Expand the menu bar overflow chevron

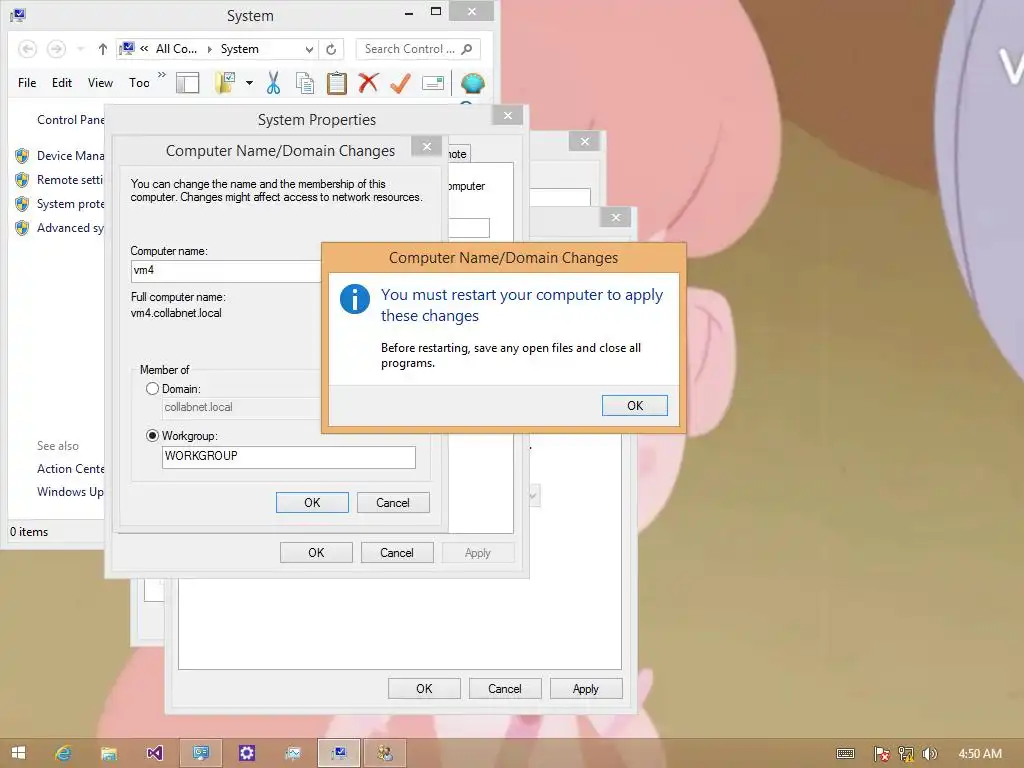point(162,74)
